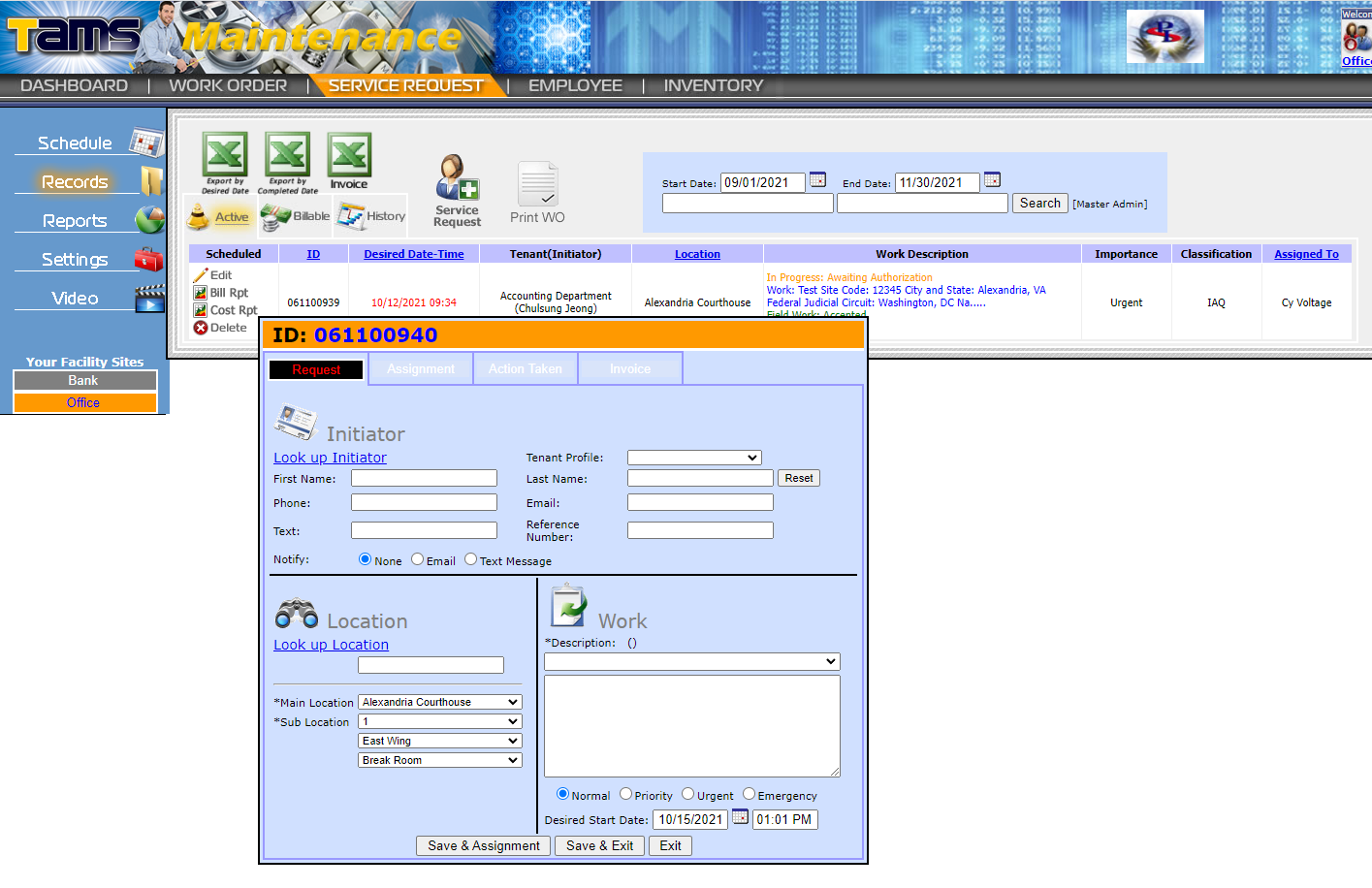Click the Export by Desired Date icon
Viewport: 1372px width, 888px height.
[224, 155]
